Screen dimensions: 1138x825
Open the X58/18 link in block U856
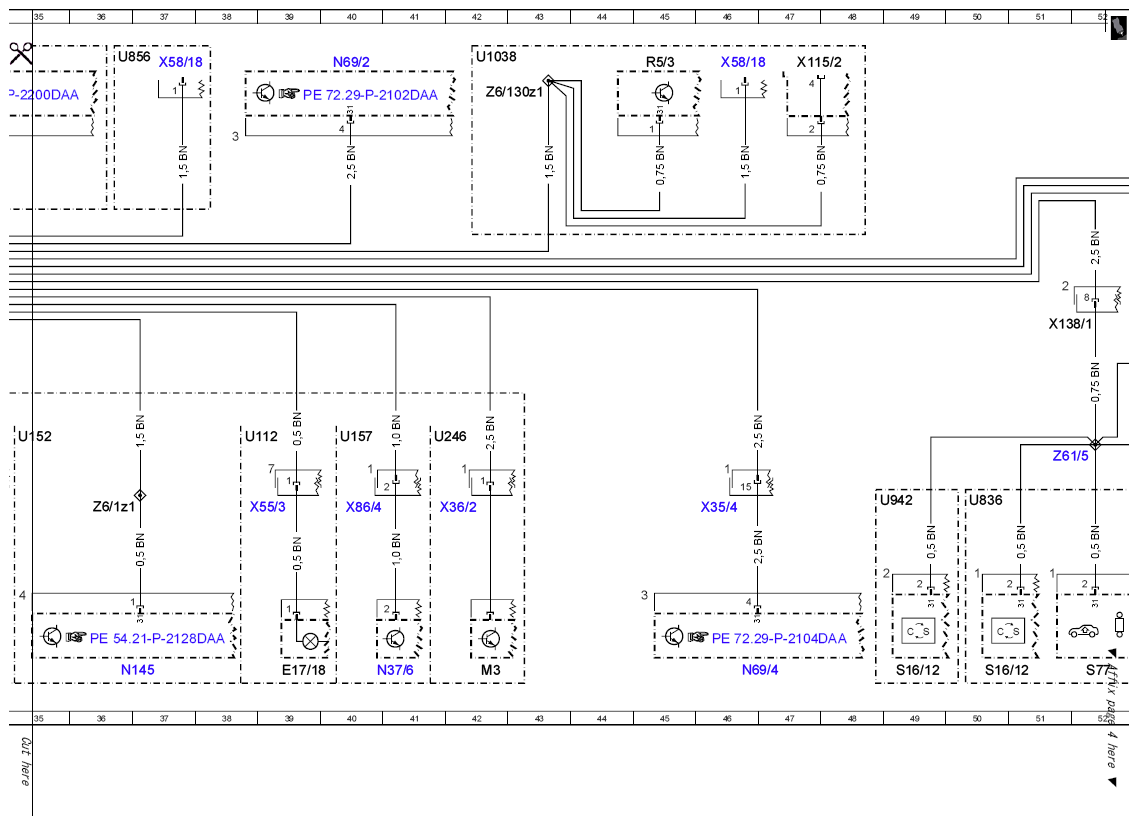pyautogui.click(x=181, y=62)
